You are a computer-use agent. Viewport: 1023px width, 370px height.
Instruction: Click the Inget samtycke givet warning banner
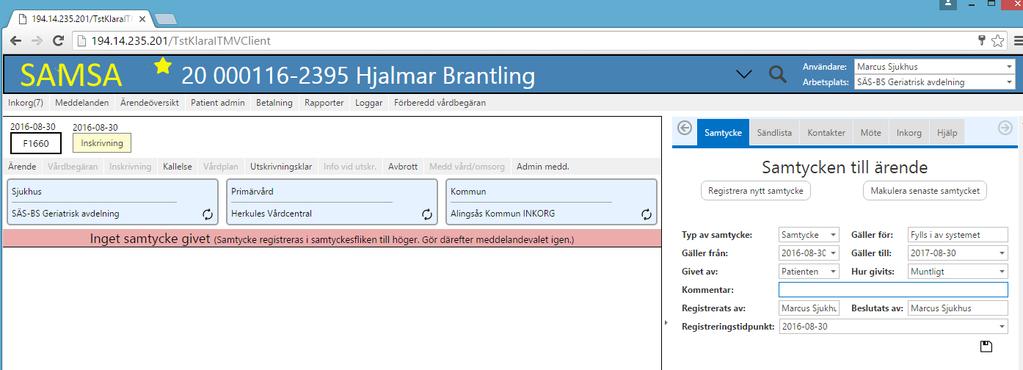pyautogui.click(x=332, y=239)
